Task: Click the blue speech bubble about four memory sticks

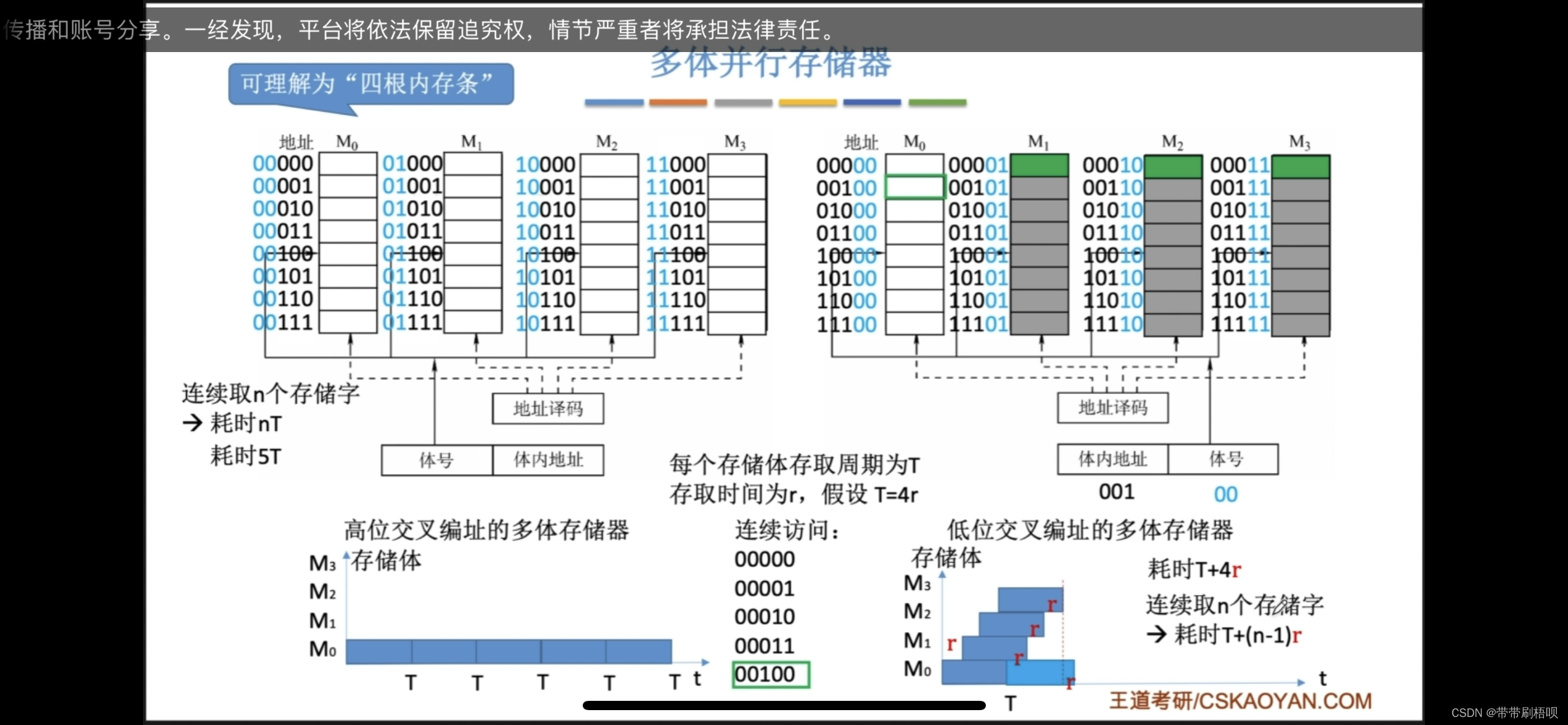Action: [370, 84]
